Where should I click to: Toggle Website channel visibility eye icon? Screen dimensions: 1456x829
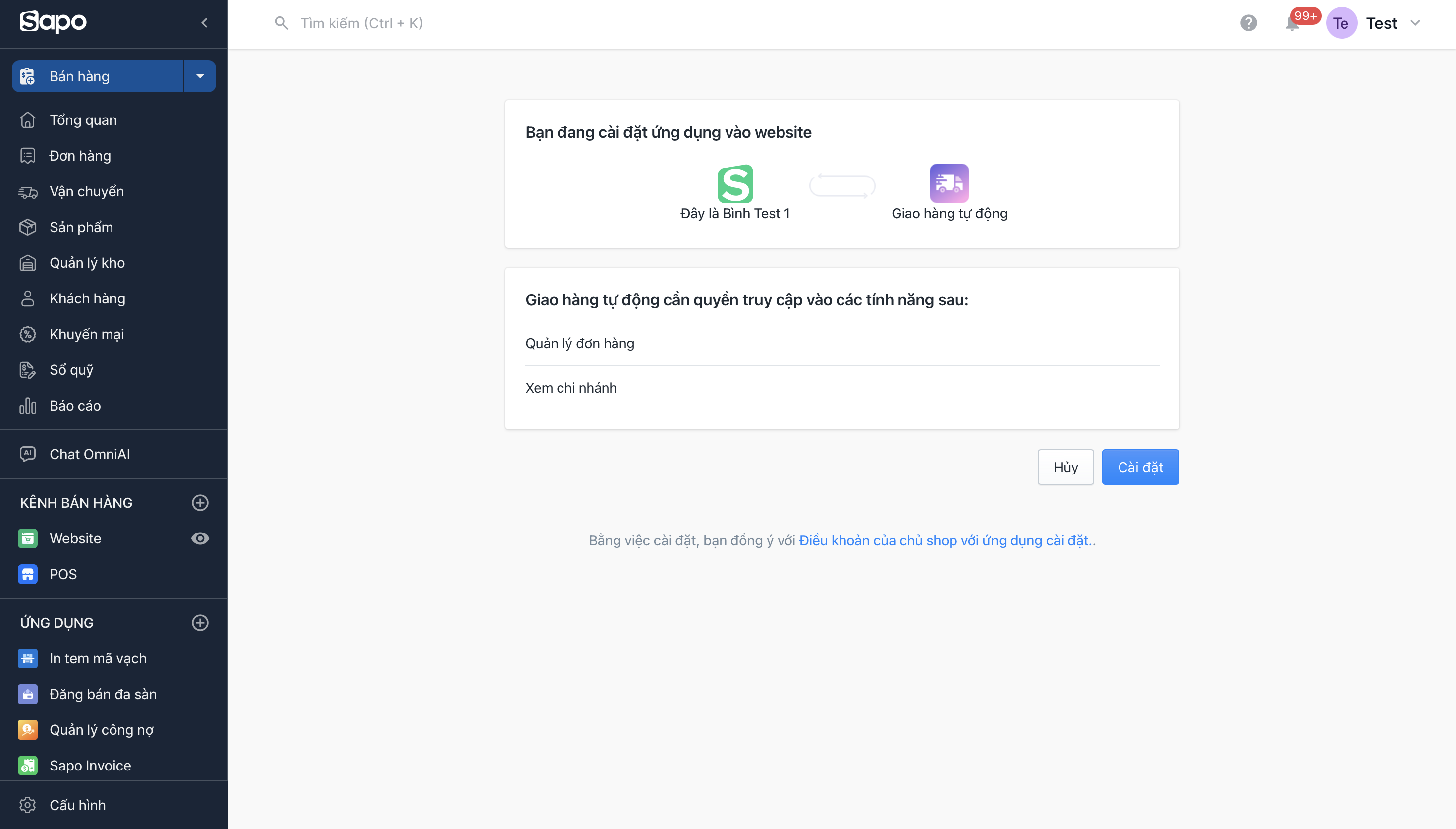pos(200,538)
